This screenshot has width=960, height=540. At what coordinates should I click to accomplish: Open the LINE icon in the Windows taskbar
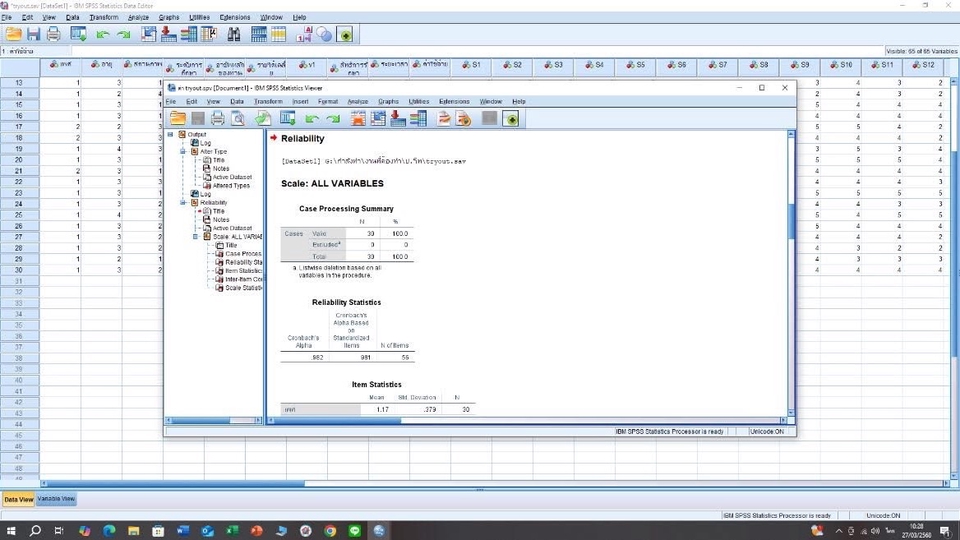[x=354, y=530]
